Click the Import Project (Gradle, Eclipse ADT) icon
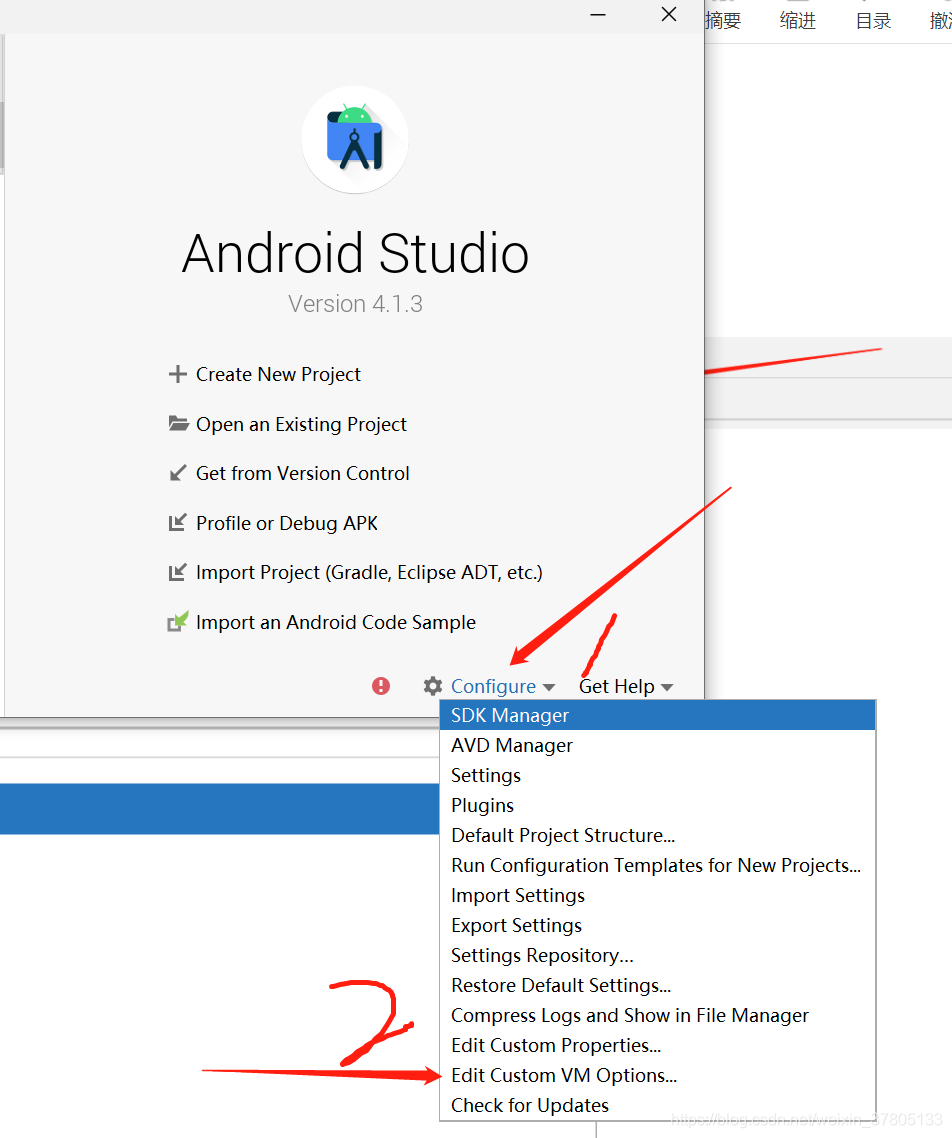 coord(176,572)
